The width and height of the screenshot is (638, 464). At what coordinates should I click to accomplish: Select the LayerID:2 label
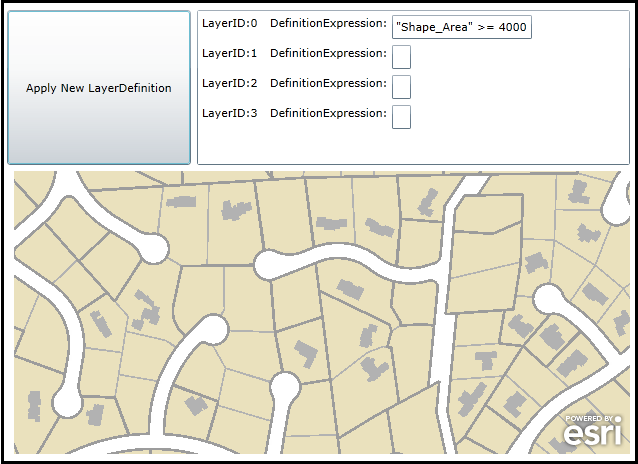click(x=229, y=83)
